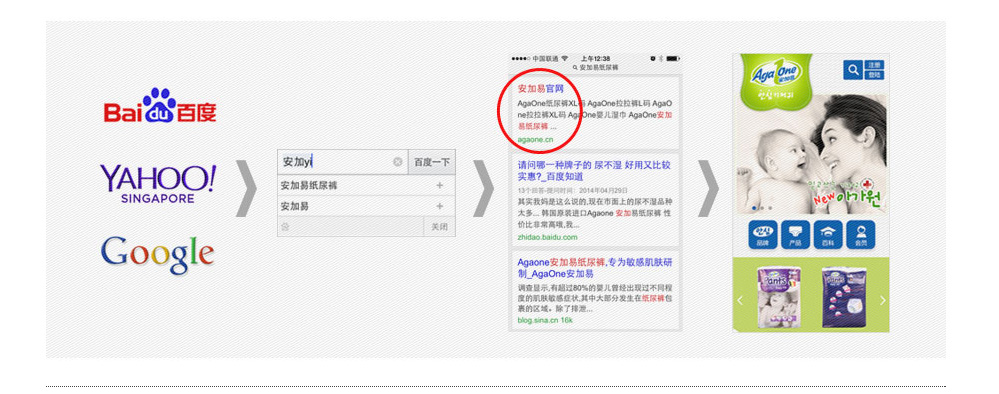
Task: Open the 品牌 brand icon
Action: click(x=762, y=235)
